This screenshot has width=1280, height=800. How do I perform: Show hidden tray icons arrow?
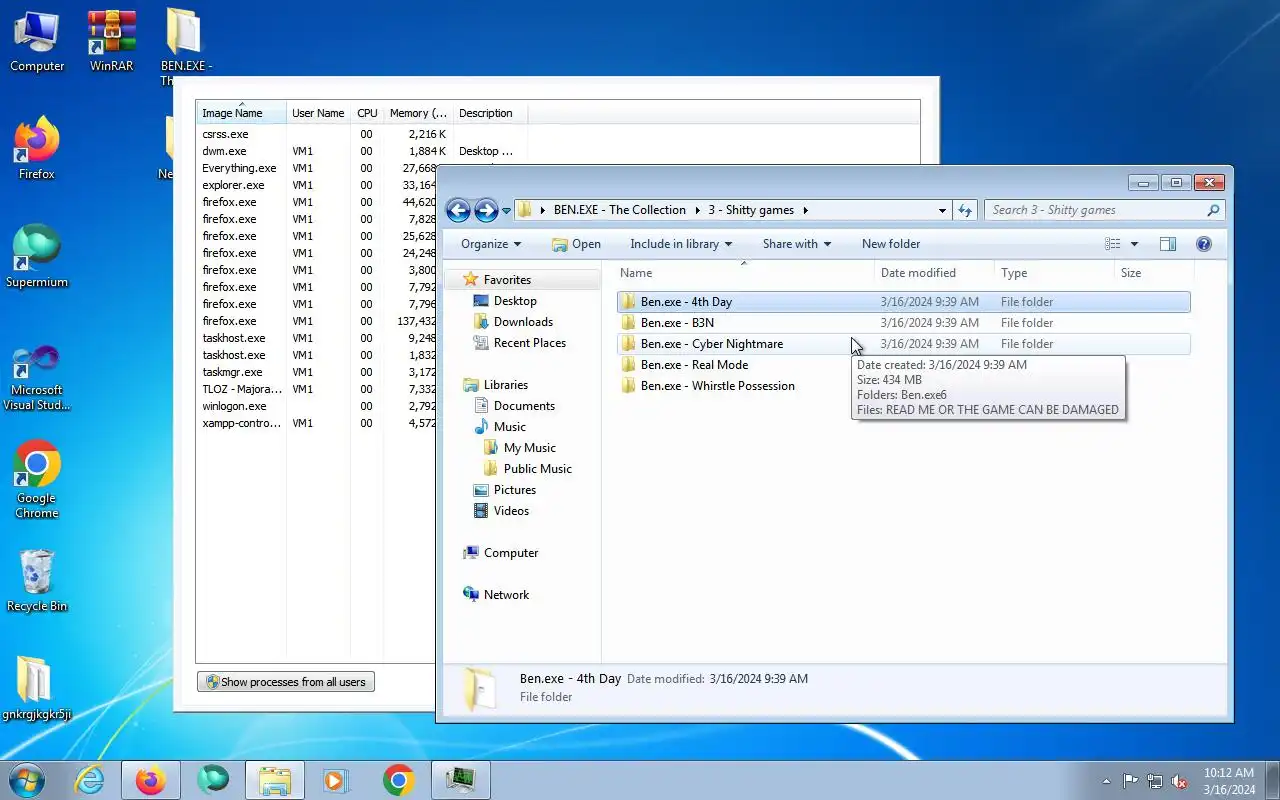click(x=1106, y=781)
